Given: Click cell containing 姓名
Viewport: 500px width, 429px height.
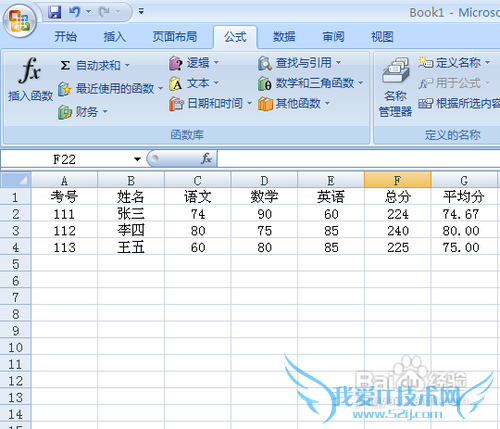Looking at the screenshot, I should (x=131, y=197).
